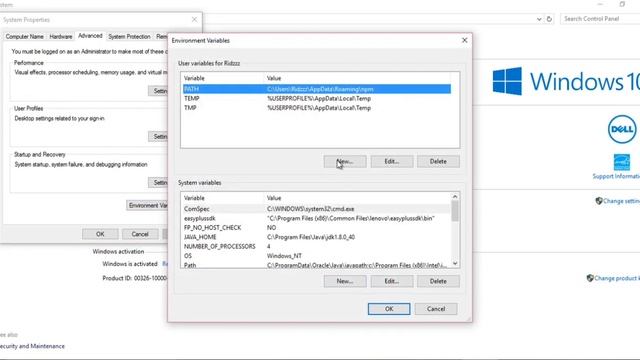This screenshot has height=360, width=640.
Task: Cancel the Environment Variables dialog
Action: click(x=436, y=309)
